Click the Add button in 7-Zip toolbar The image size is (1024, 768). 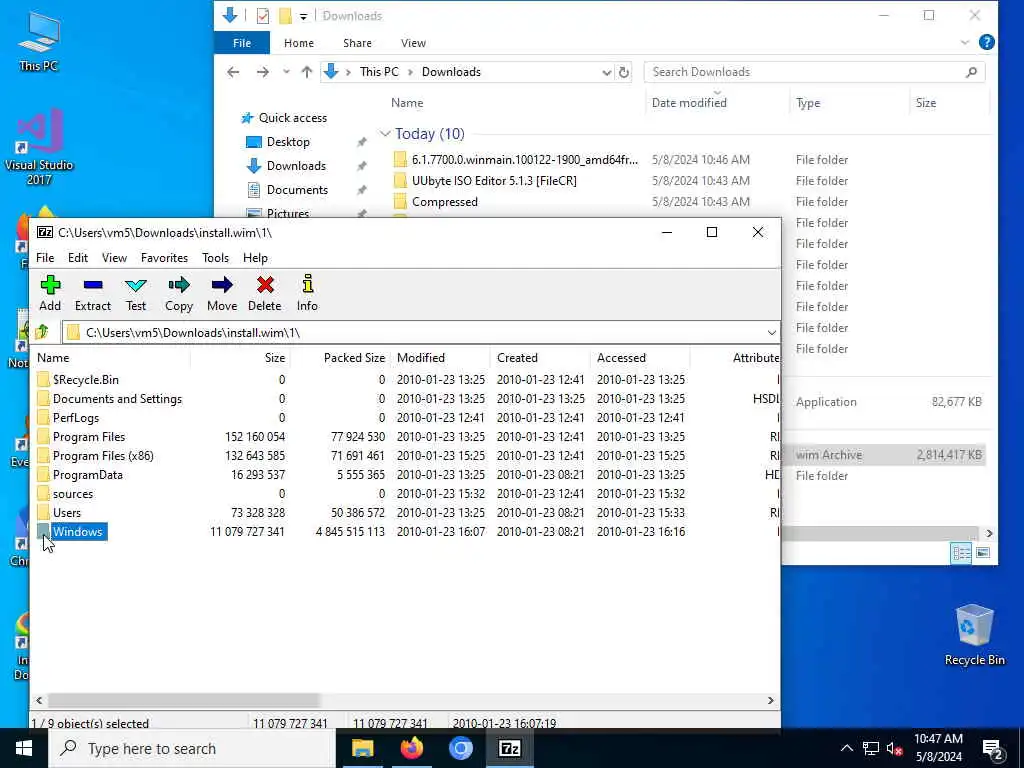click(50, 293)
